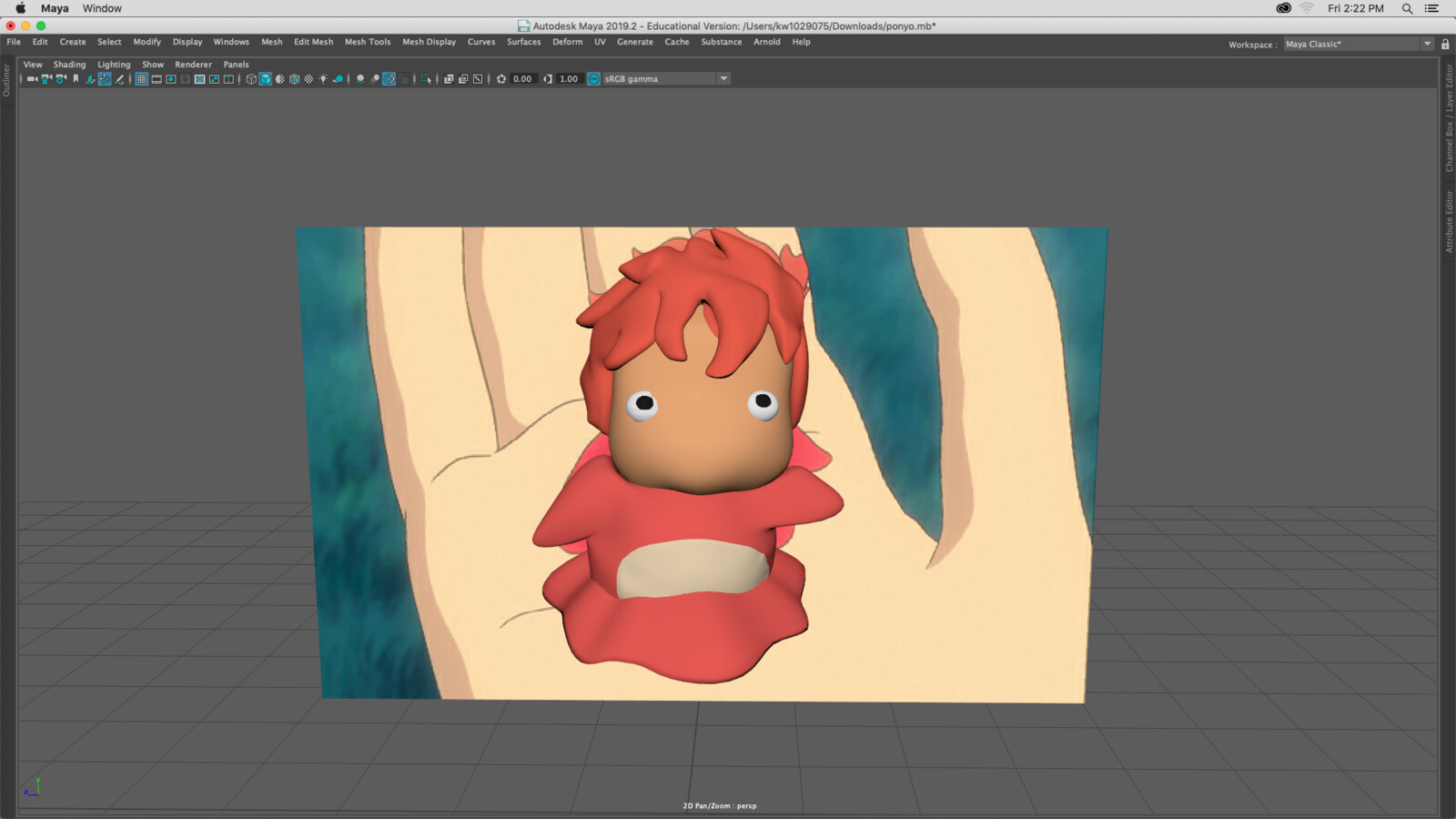Open the panel Lighting menu

point(114,65)
